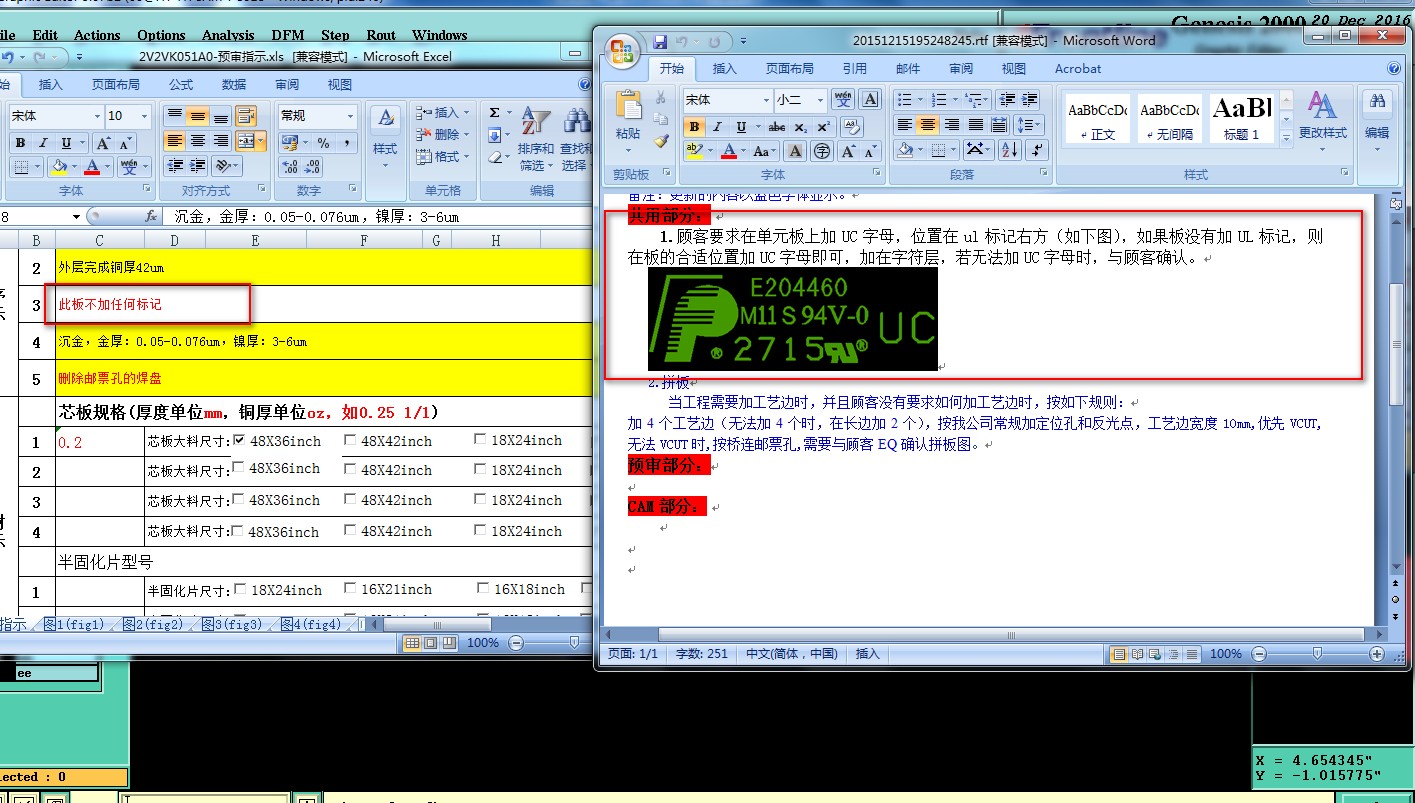Center-align paragraph in Word

coord(928,125)
